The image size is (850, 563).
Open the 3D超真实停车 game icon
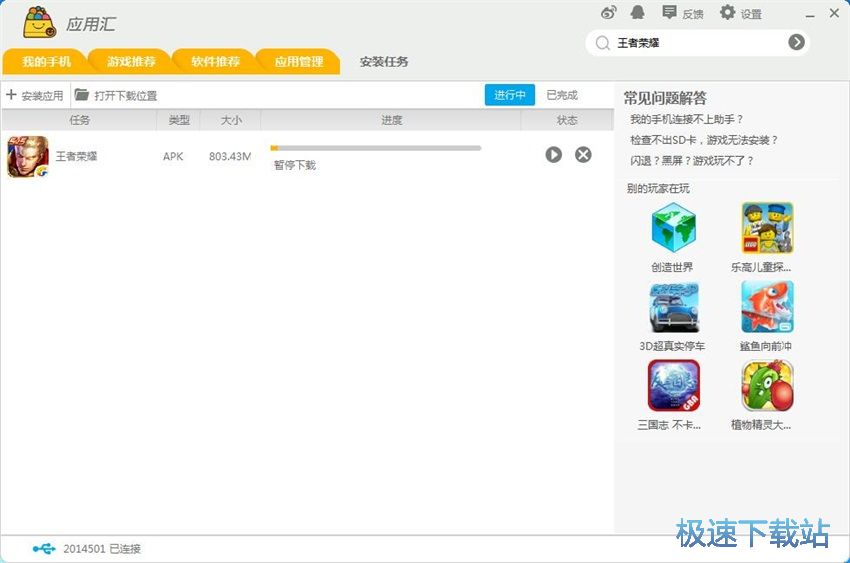point(674,307)
